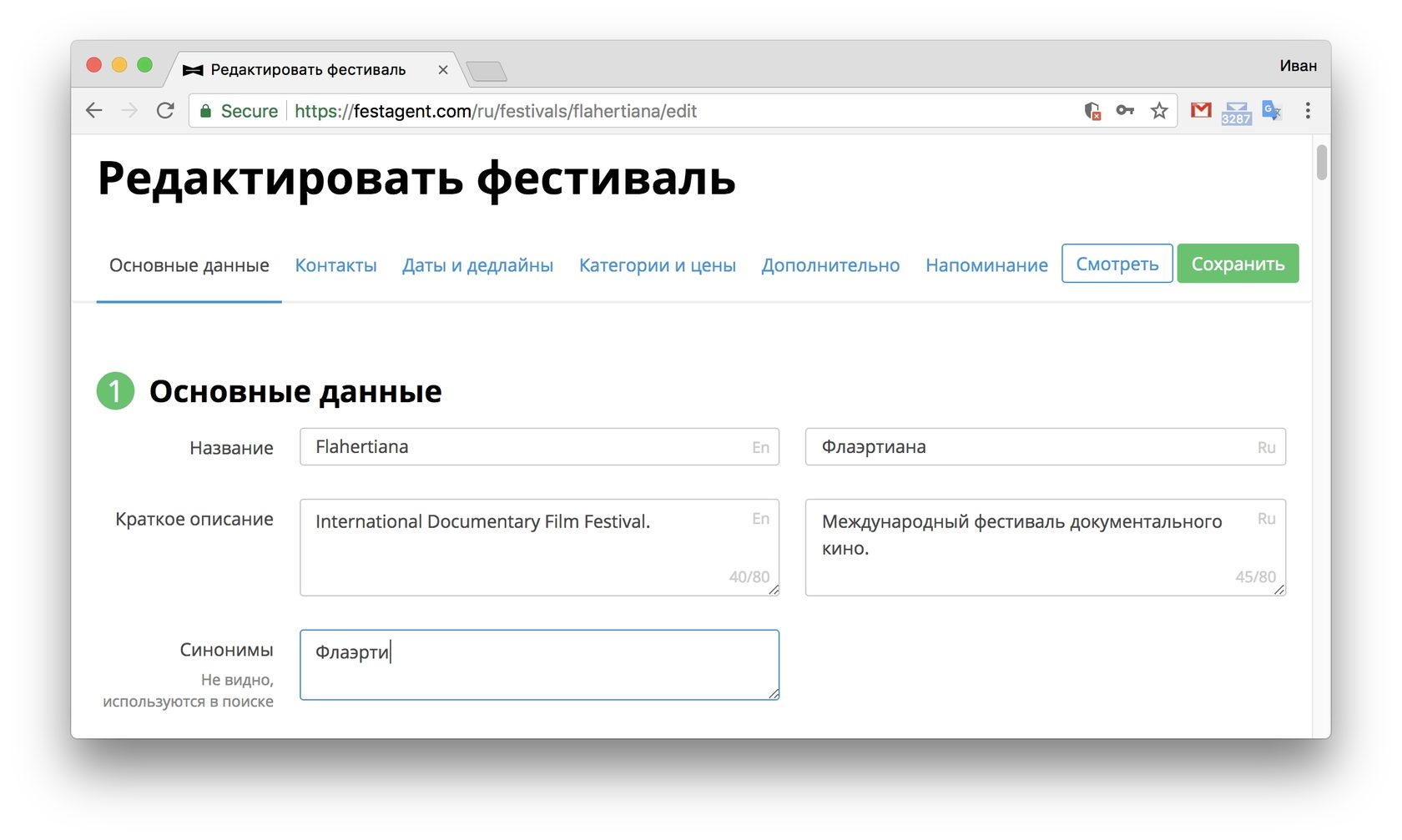Switch to the Контакты tab
Viewport: 1402px width, 840px height.
[x=335, y=265]
